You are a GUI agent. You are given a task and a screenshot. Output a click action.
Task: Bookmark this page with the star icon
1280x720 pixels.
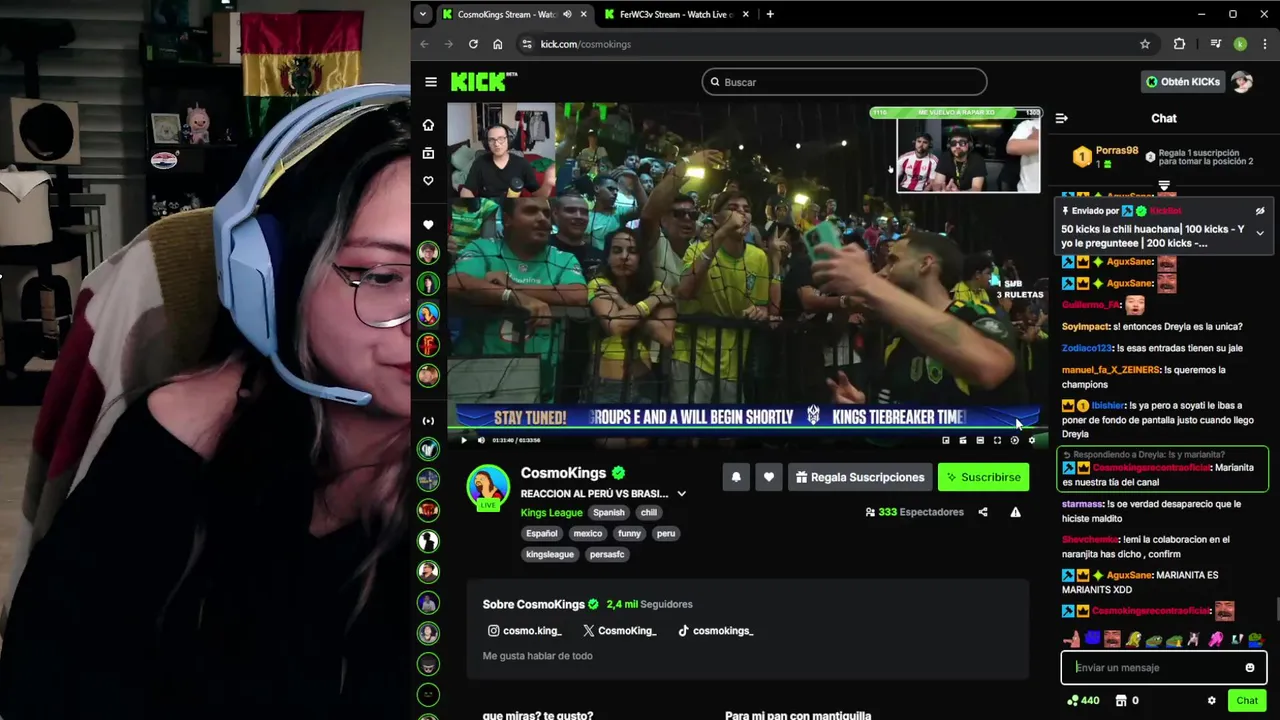[1145, 44]
